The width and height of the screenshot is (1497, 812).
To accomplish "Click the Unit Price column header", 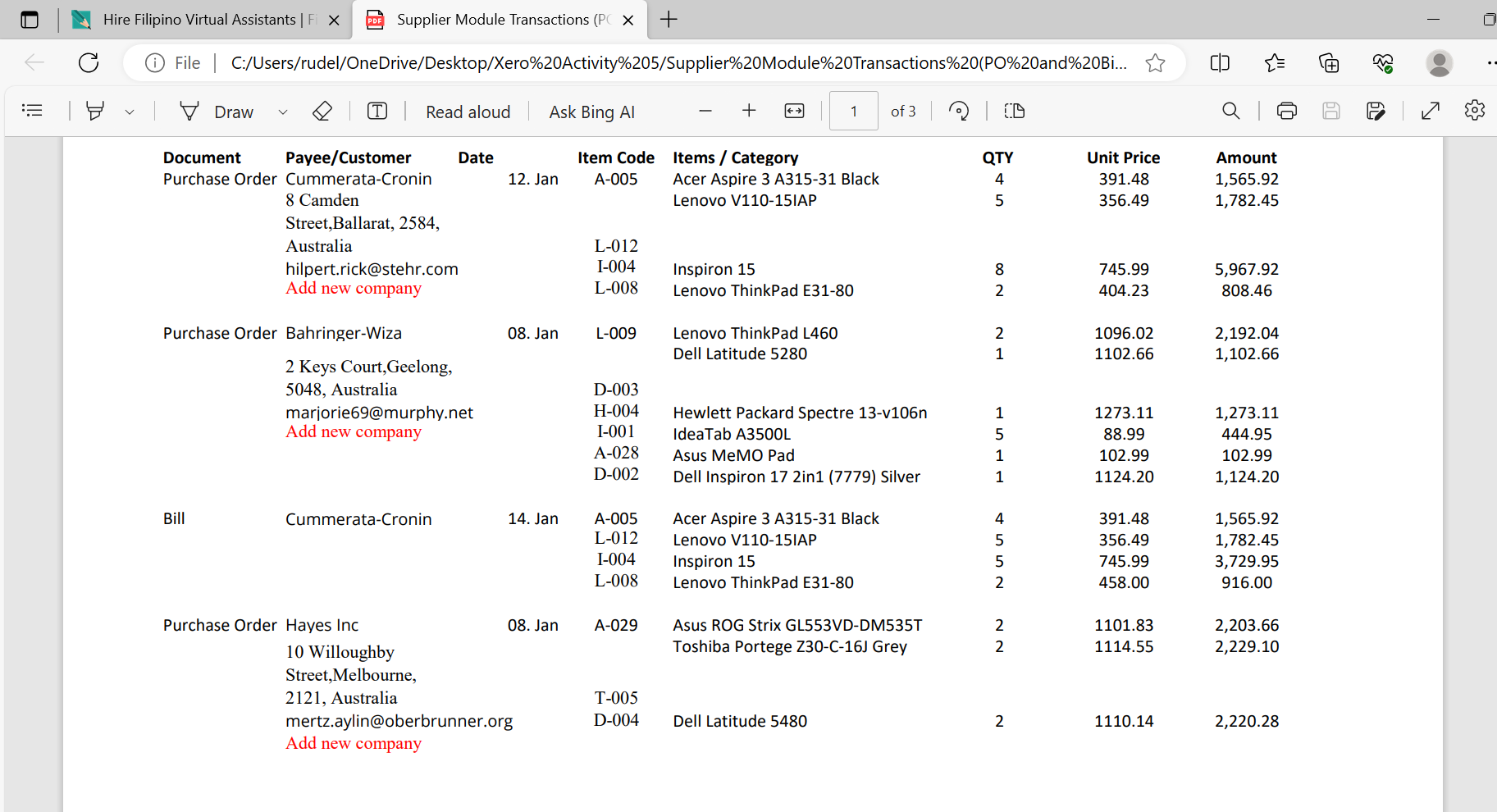I will [x=1124, y=157].
